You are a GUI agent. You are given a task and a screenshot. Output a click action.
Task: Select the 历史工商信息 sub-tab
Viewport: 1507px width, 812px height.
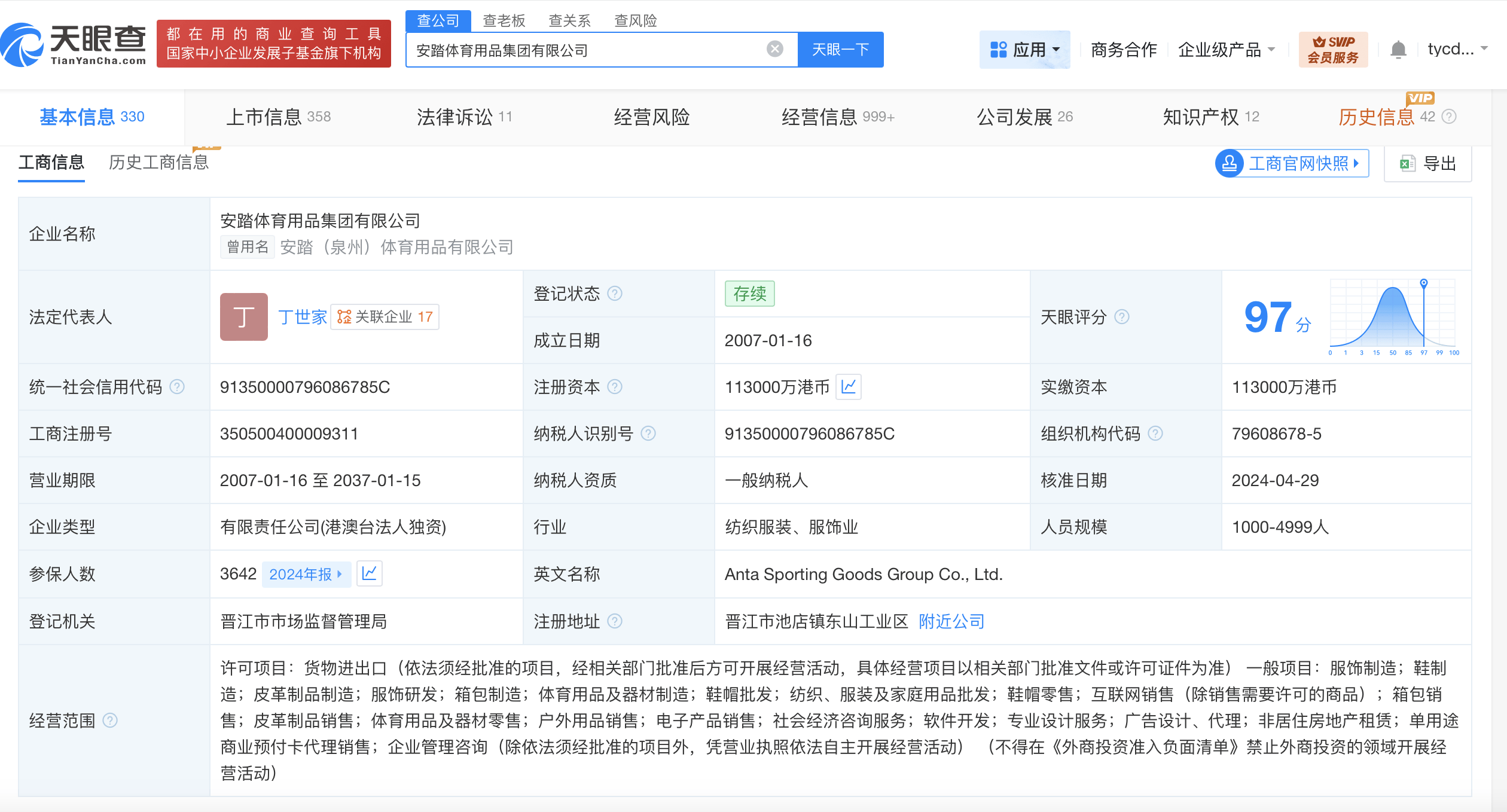[158, 163]
